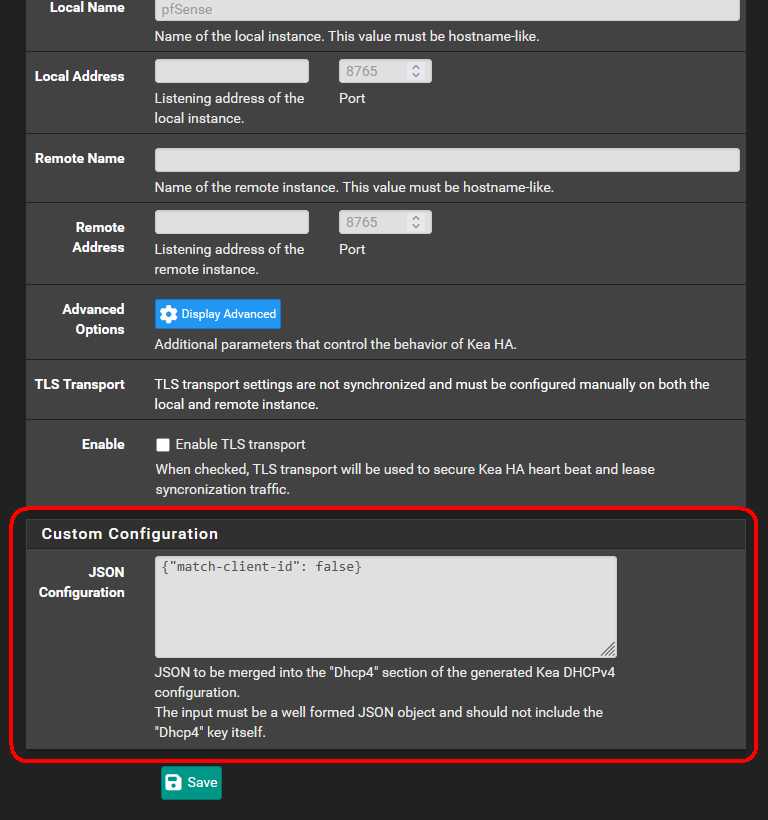Screen dimensions: 768x820
Task: Click the gear icon on Display Advanced
Action: (x=169, y=314)
